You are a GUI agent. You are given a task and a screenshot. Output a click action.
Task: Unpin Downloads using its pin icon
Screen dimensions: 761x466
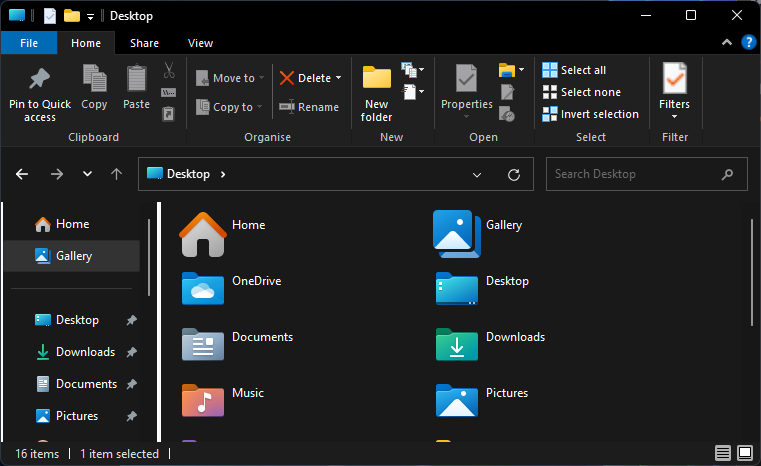(x=132, y=352)
